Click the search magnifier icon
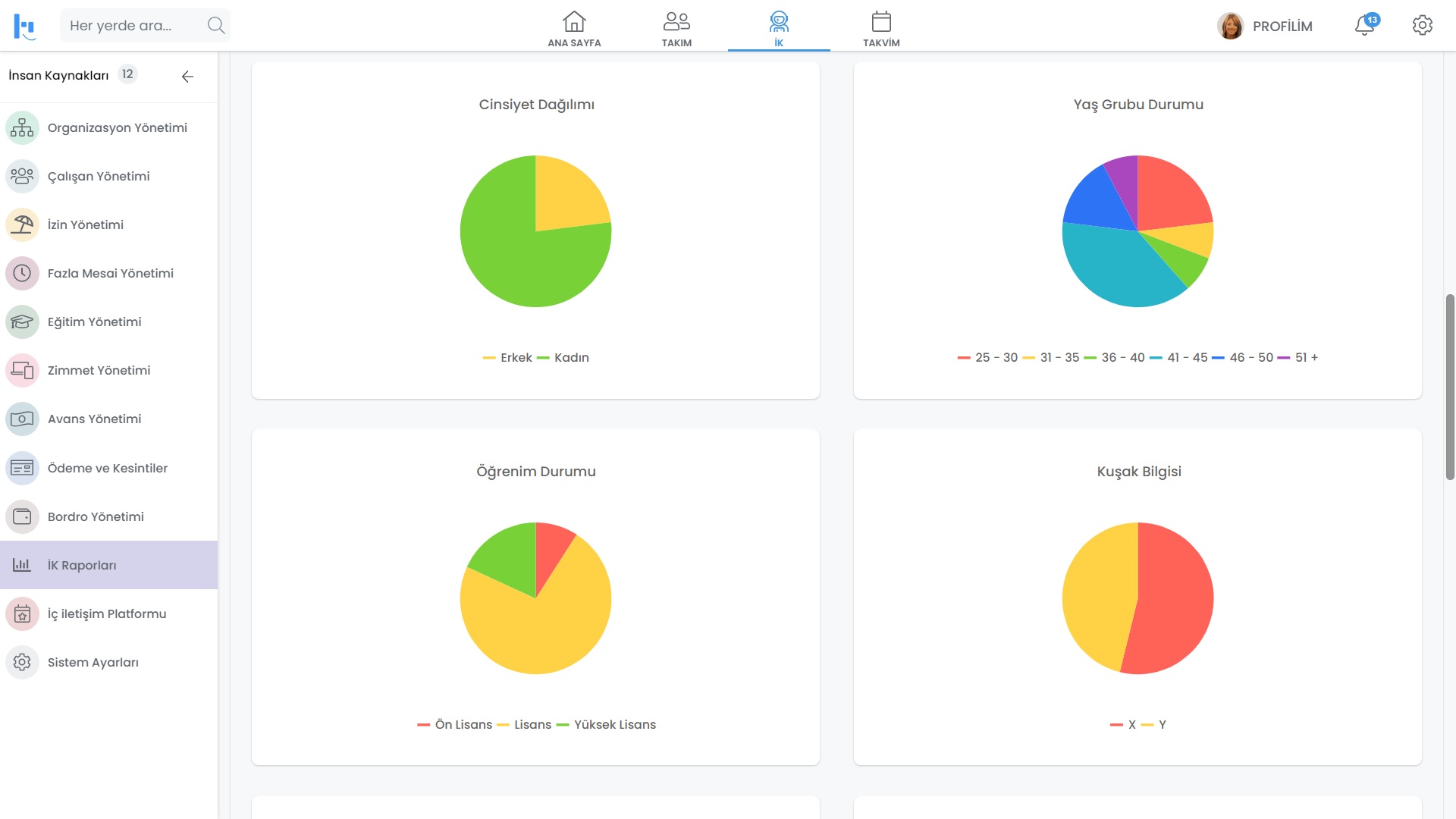 tap(216, 26)
